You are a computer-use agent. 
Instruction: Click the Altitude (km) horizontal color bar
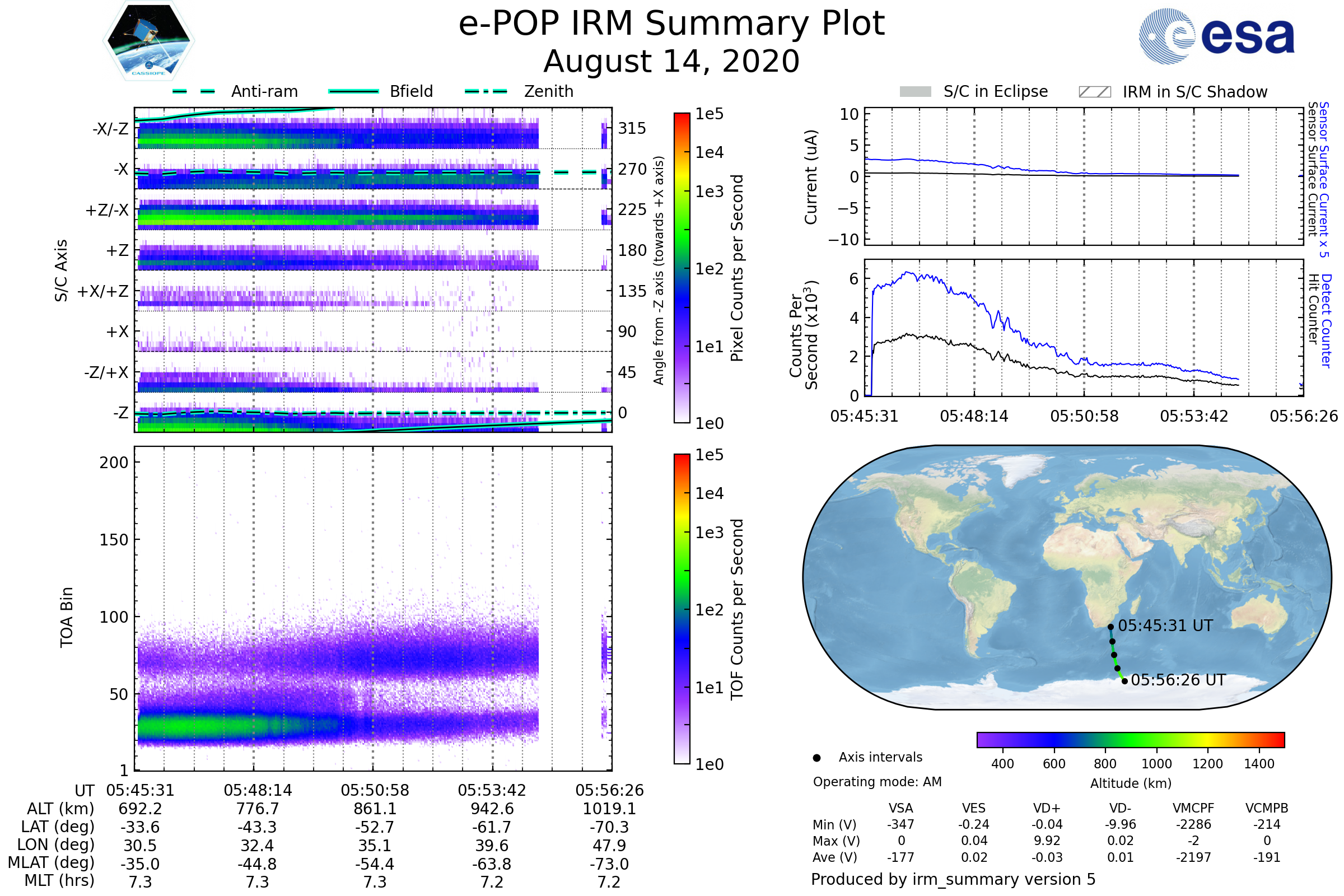point(1131,739)
